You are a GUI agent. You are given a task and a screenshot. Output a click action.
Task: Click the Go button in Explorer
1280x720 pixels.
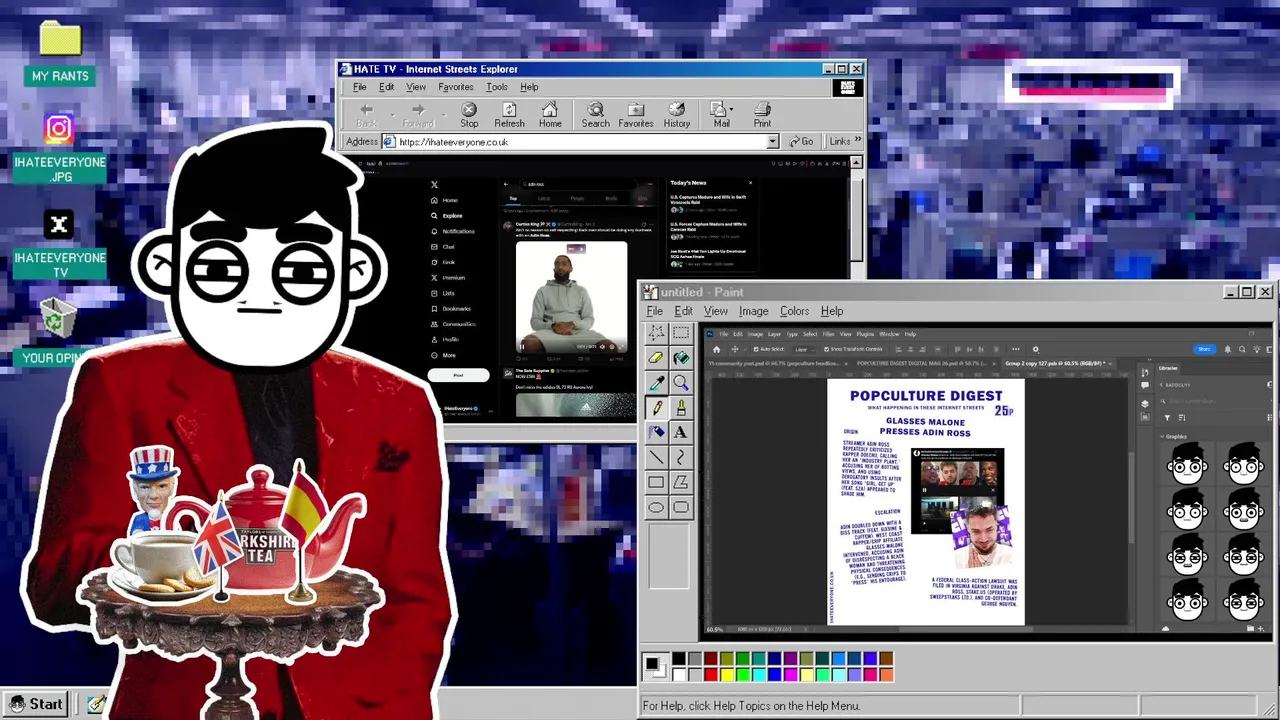(x=801, y=141)
